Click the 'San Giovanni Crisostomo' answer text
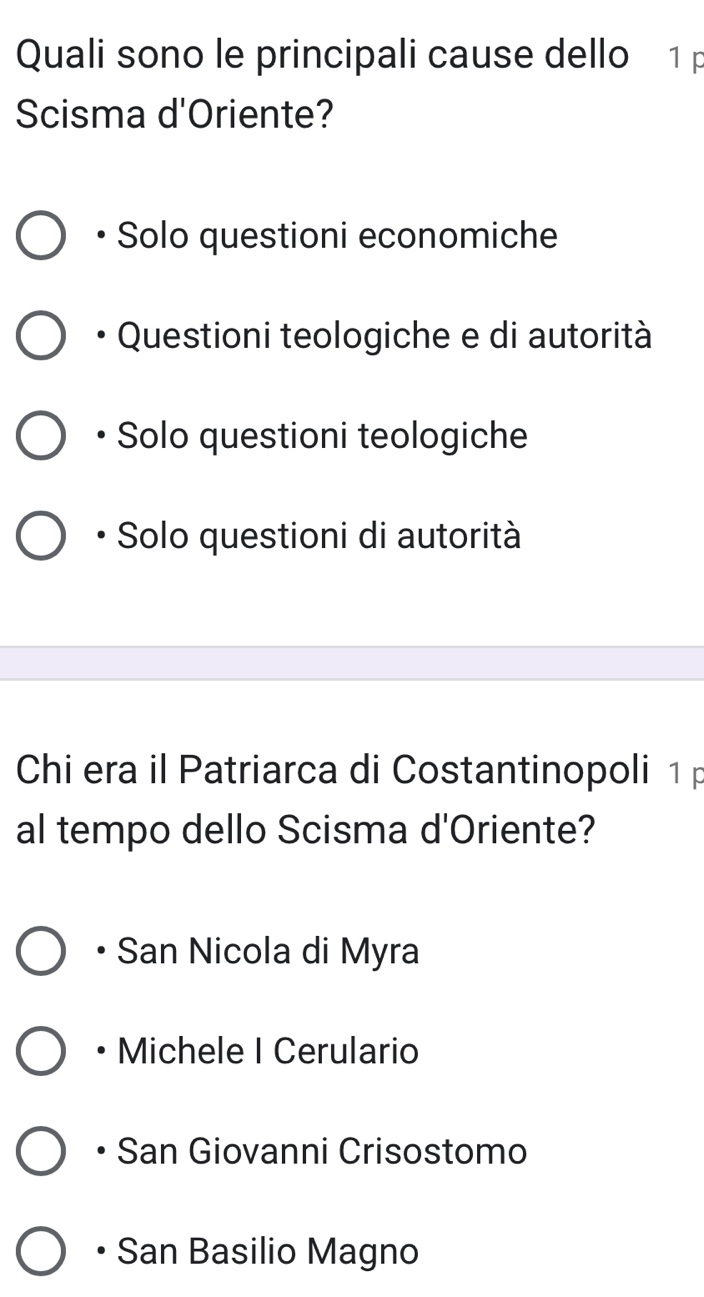This screenshot has height=1297, width=704. pyautogui.click(x=322, y=1151)
